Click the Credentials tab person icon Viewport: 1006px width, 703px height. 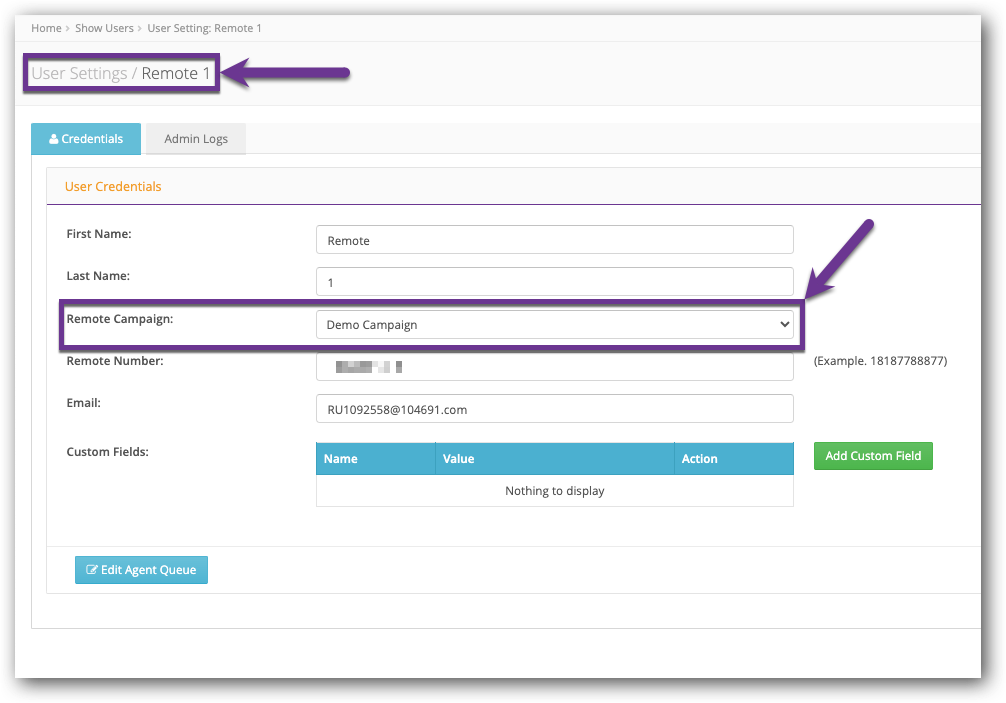point(55,139)
